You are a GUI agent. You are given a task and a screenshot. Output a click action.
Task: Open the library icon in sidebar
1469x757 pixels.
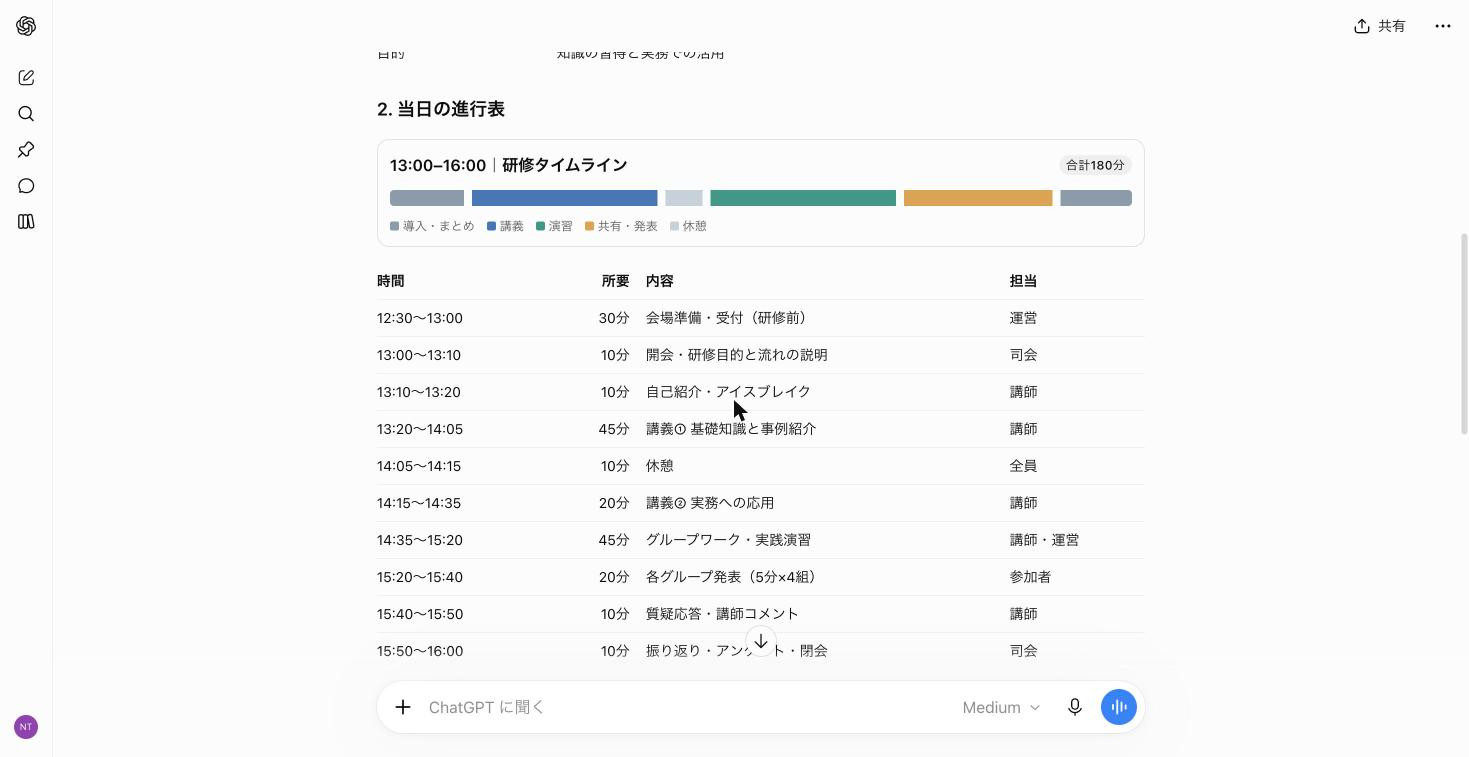(26, 222)
